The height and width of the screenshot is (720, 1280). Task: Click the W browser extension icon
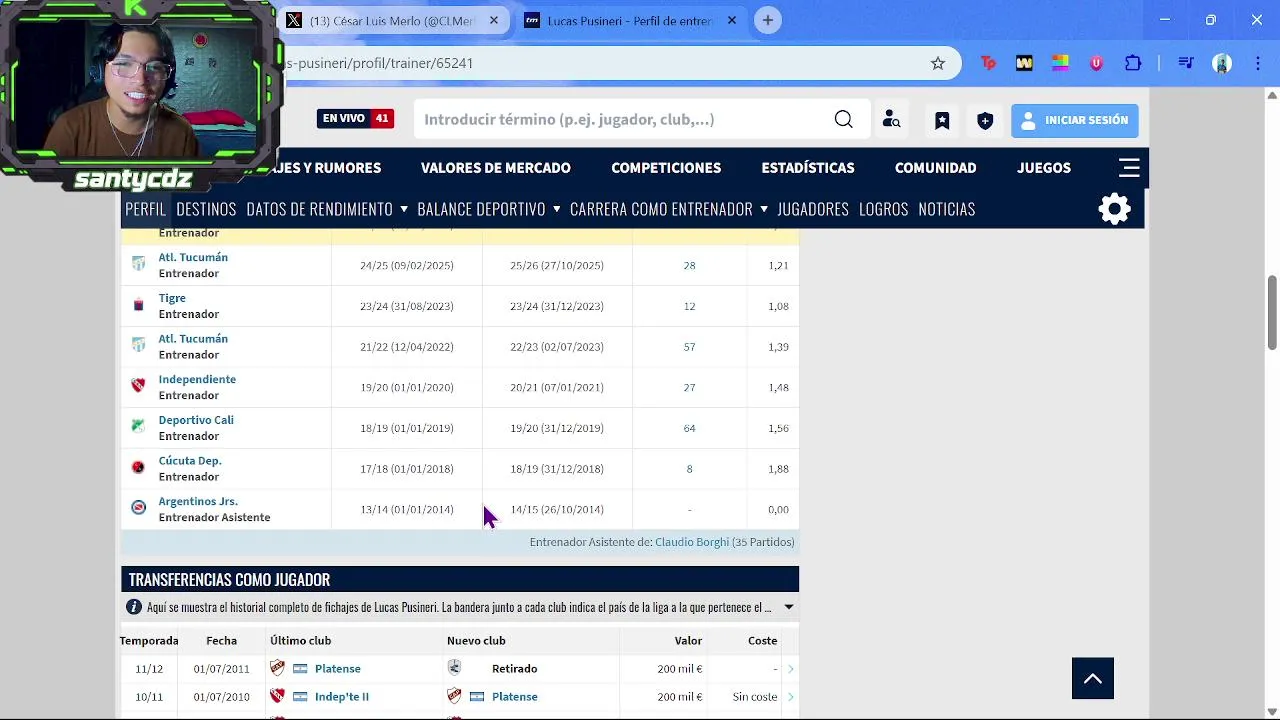[1024, 63]
